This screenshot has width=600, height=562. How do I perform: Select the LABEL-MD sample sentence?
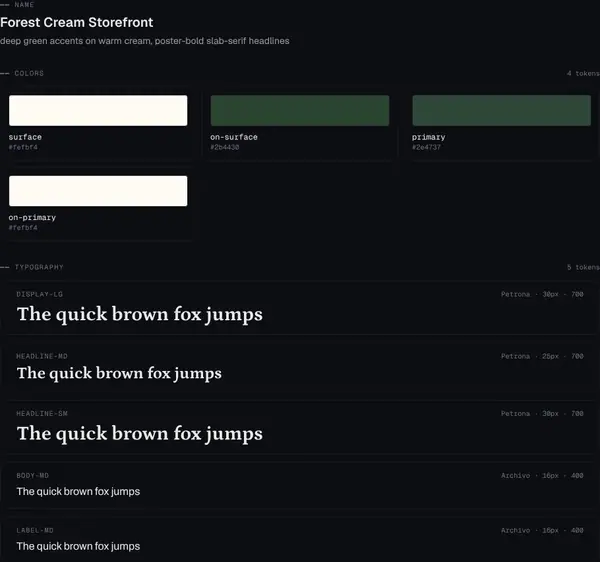click(78, 546)
